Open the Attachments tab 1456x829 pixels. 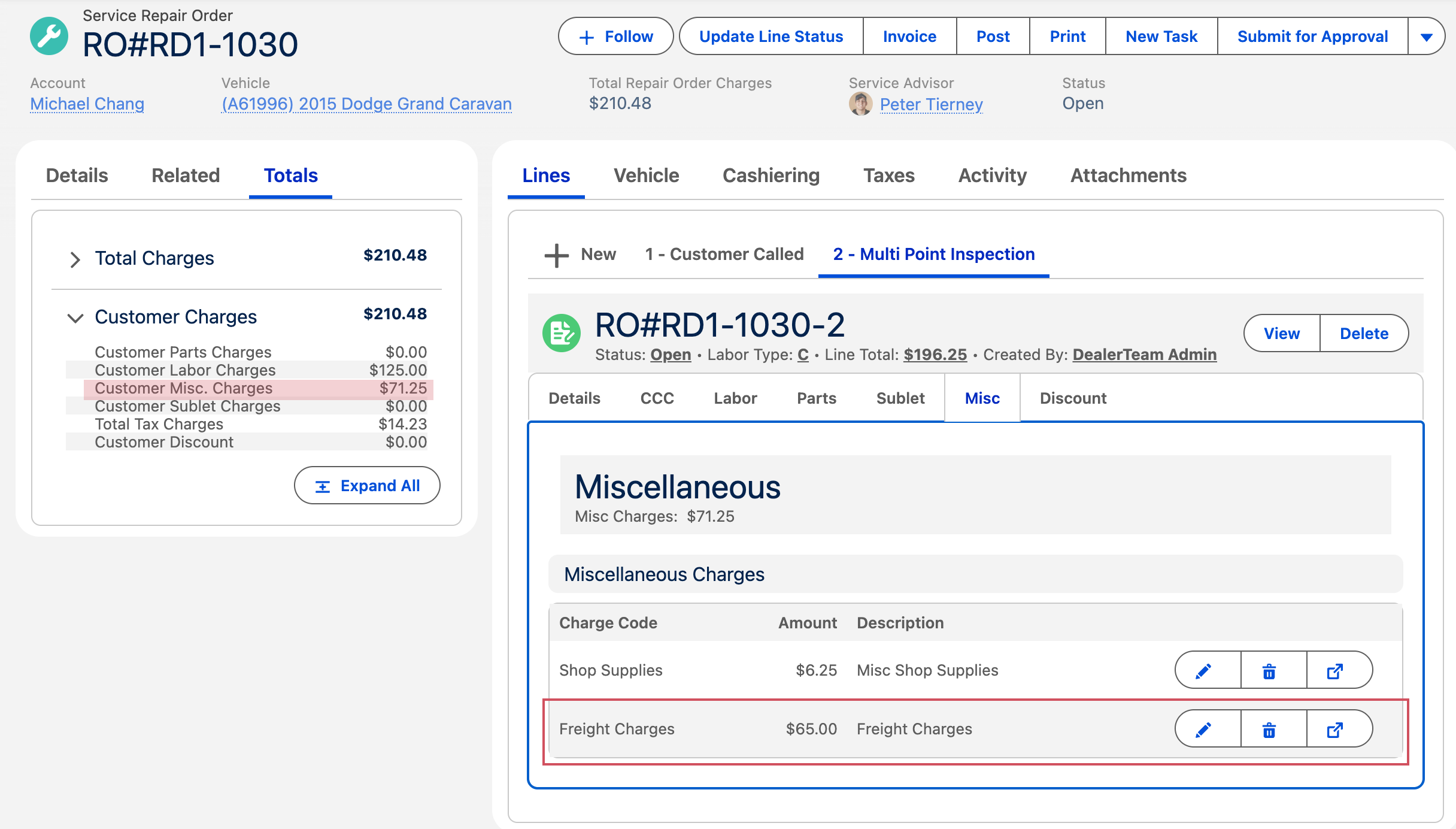coord(1128,176)
